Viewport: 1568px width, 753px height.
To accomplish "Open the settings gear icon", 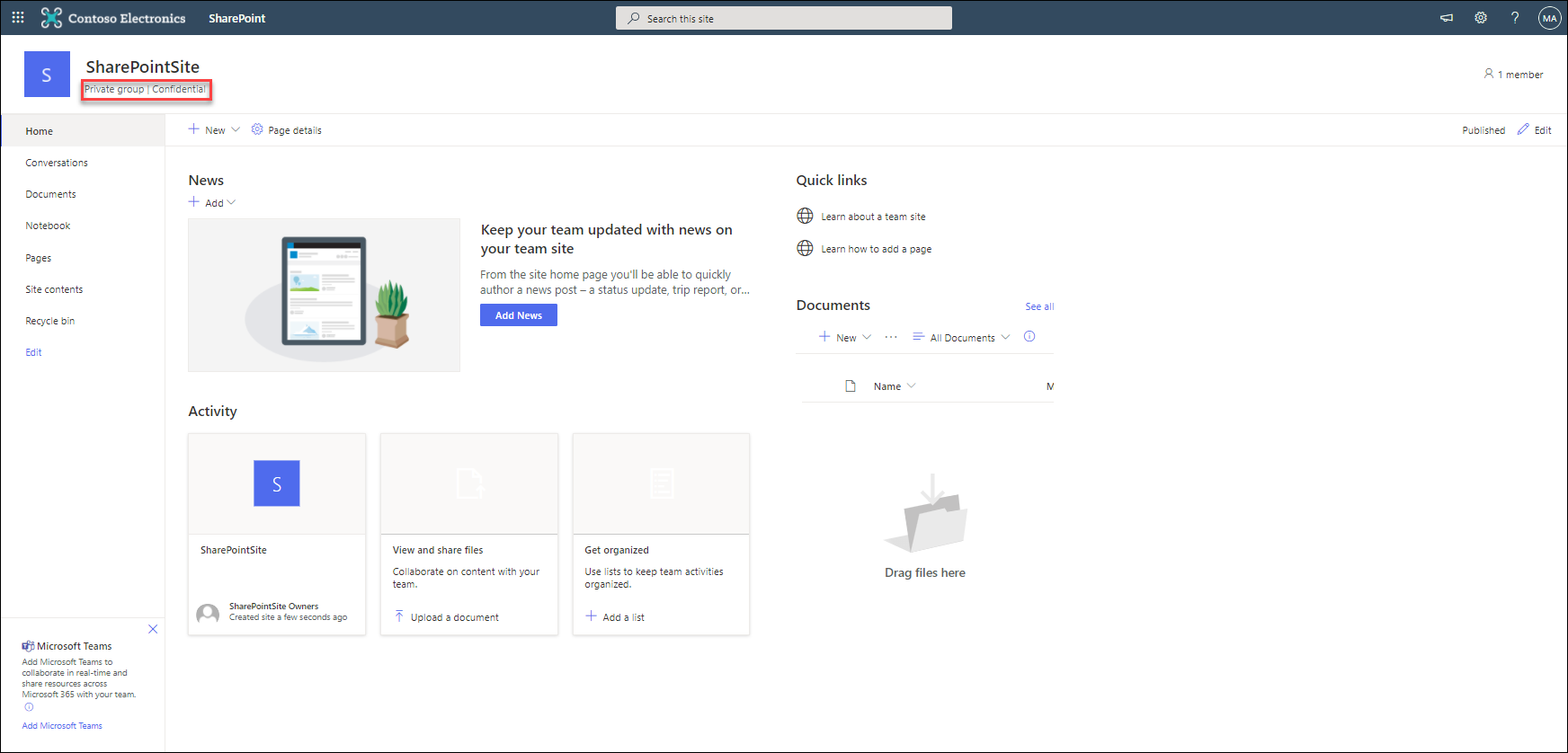I will click(1481, 18).
